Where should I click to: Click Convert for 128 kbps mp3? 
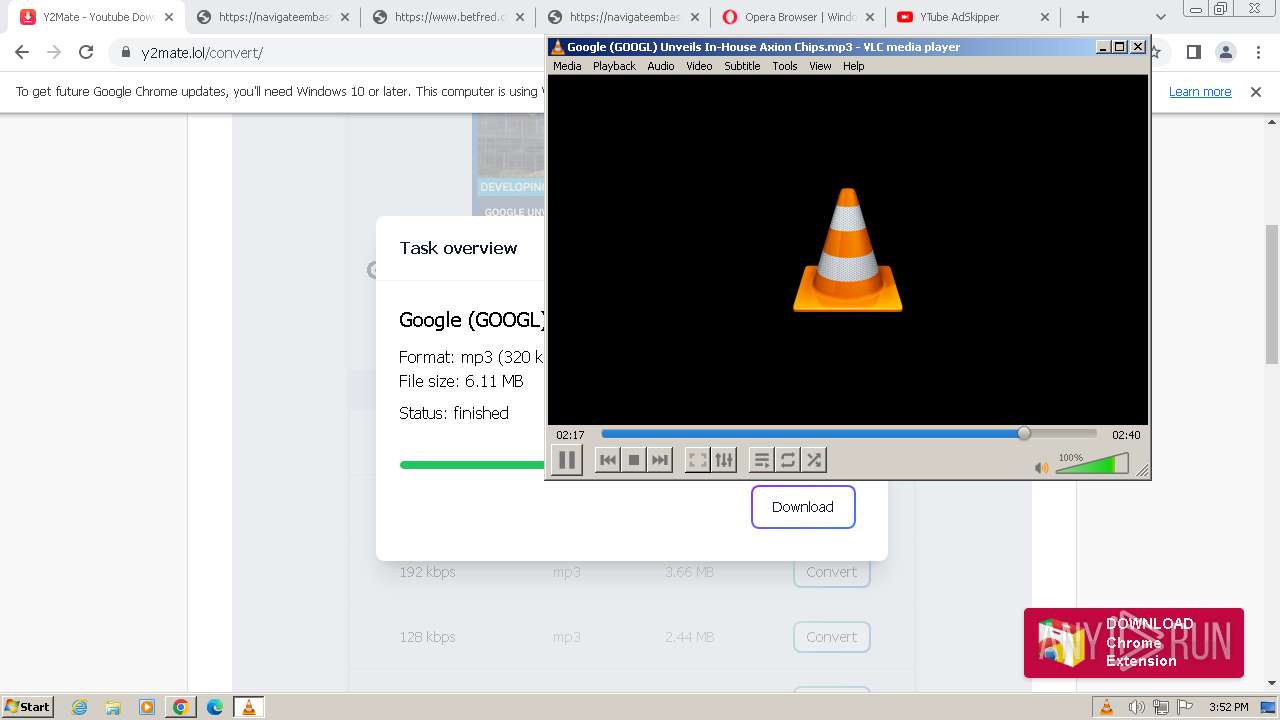[x=832, y=637]
